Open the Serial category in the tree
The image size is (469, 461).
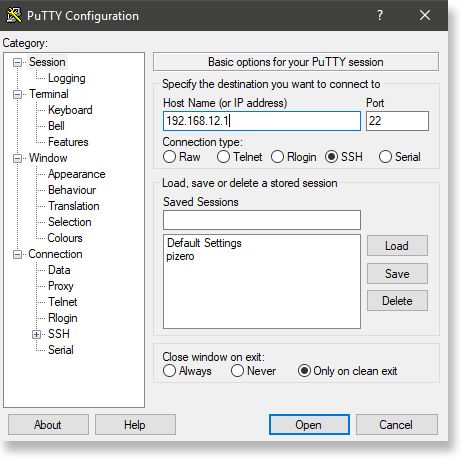coord(61,350)
